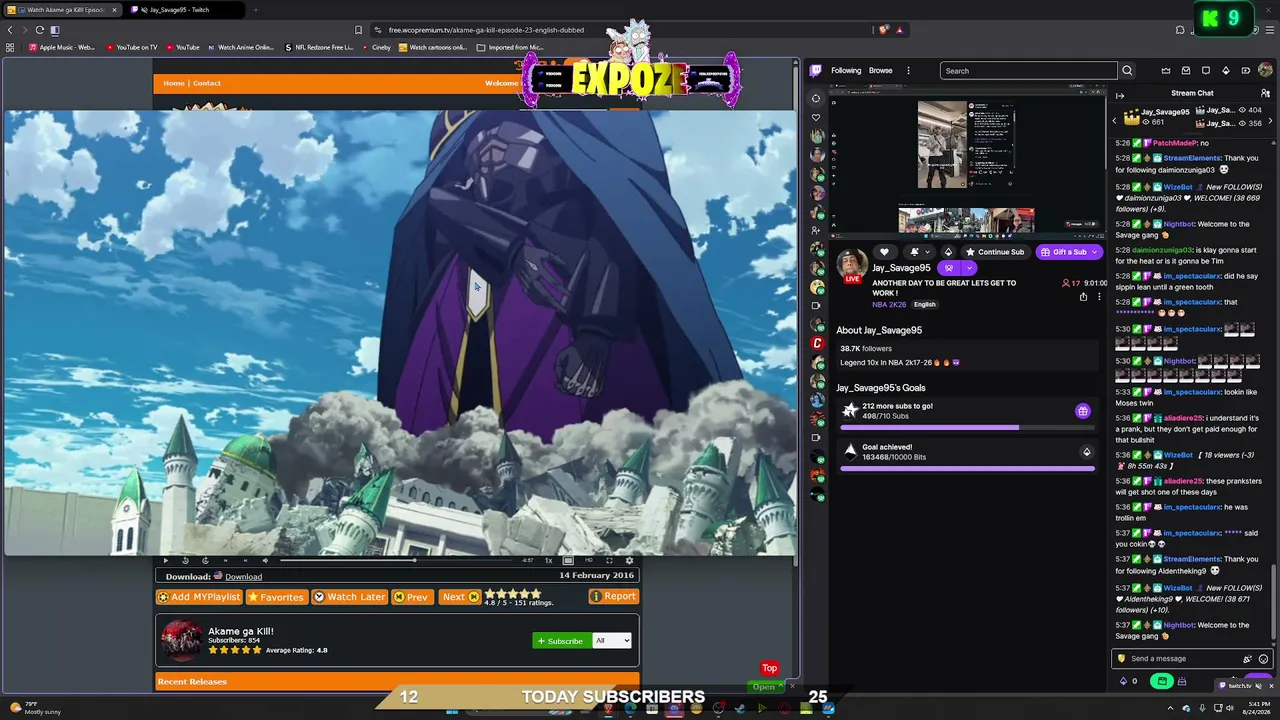Follow heart button under the stream

pyautogui.click(x=884, y=252)
